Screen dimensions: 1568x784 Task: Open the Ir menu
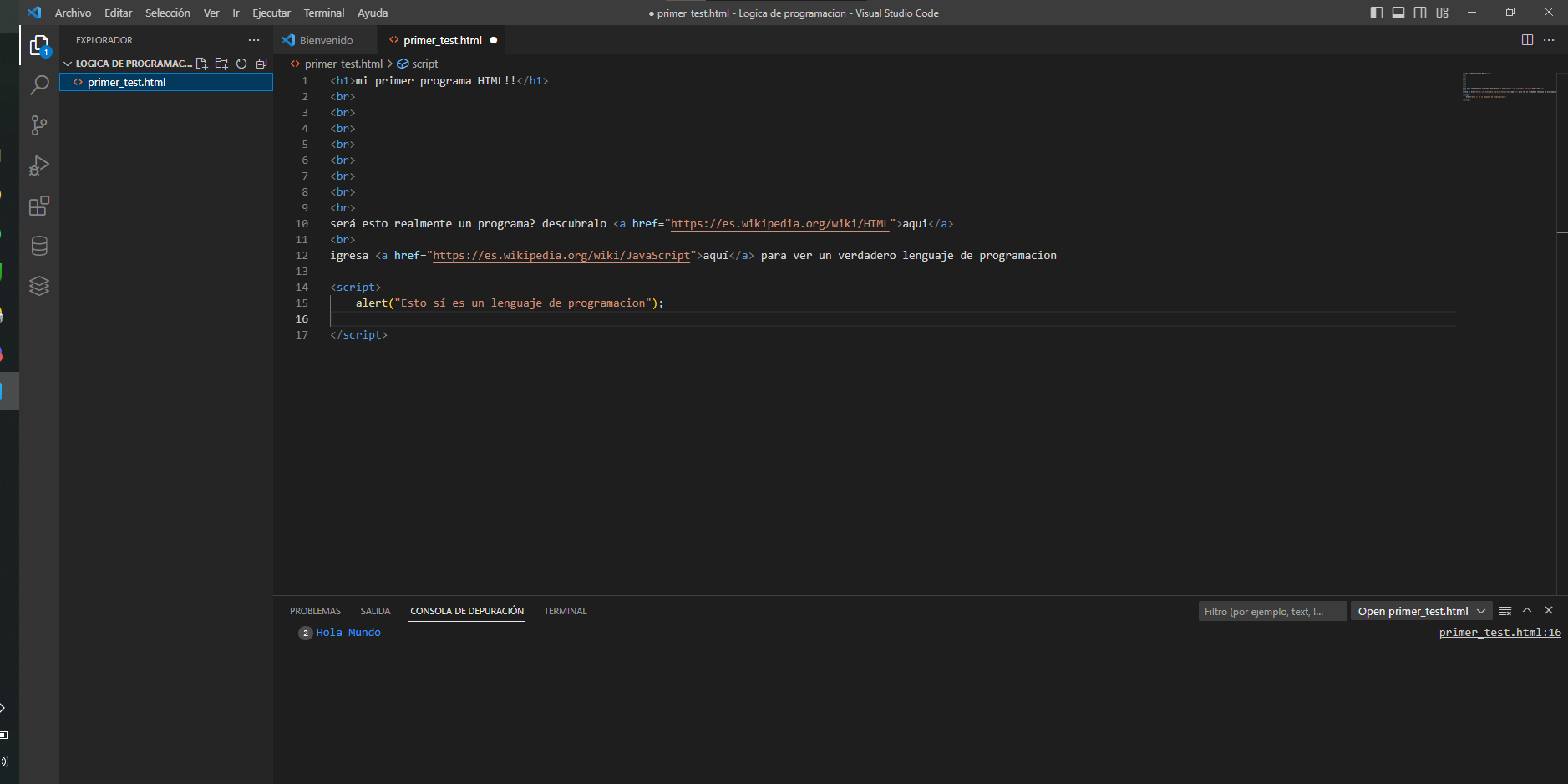[x=236, y=13]
